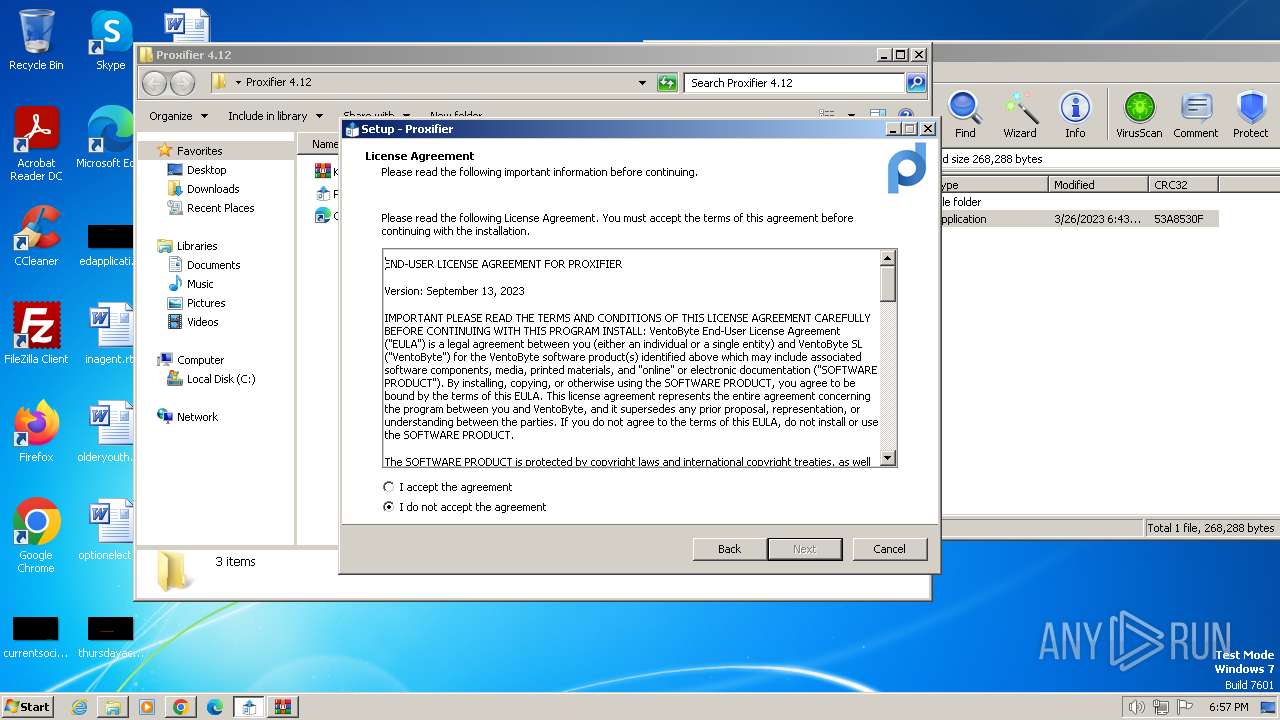Select Recycle Bin desktop icon
This screenshot has width=1280, height=720.
36,41
